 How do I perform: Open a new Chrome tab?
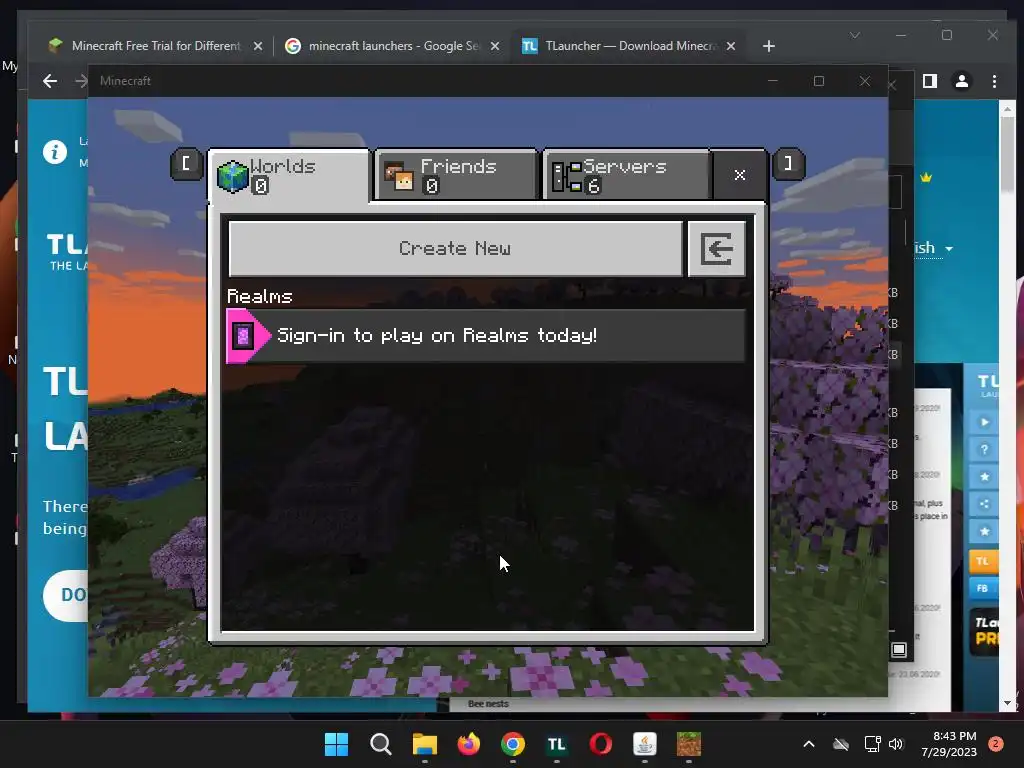(x=769, y=46)
